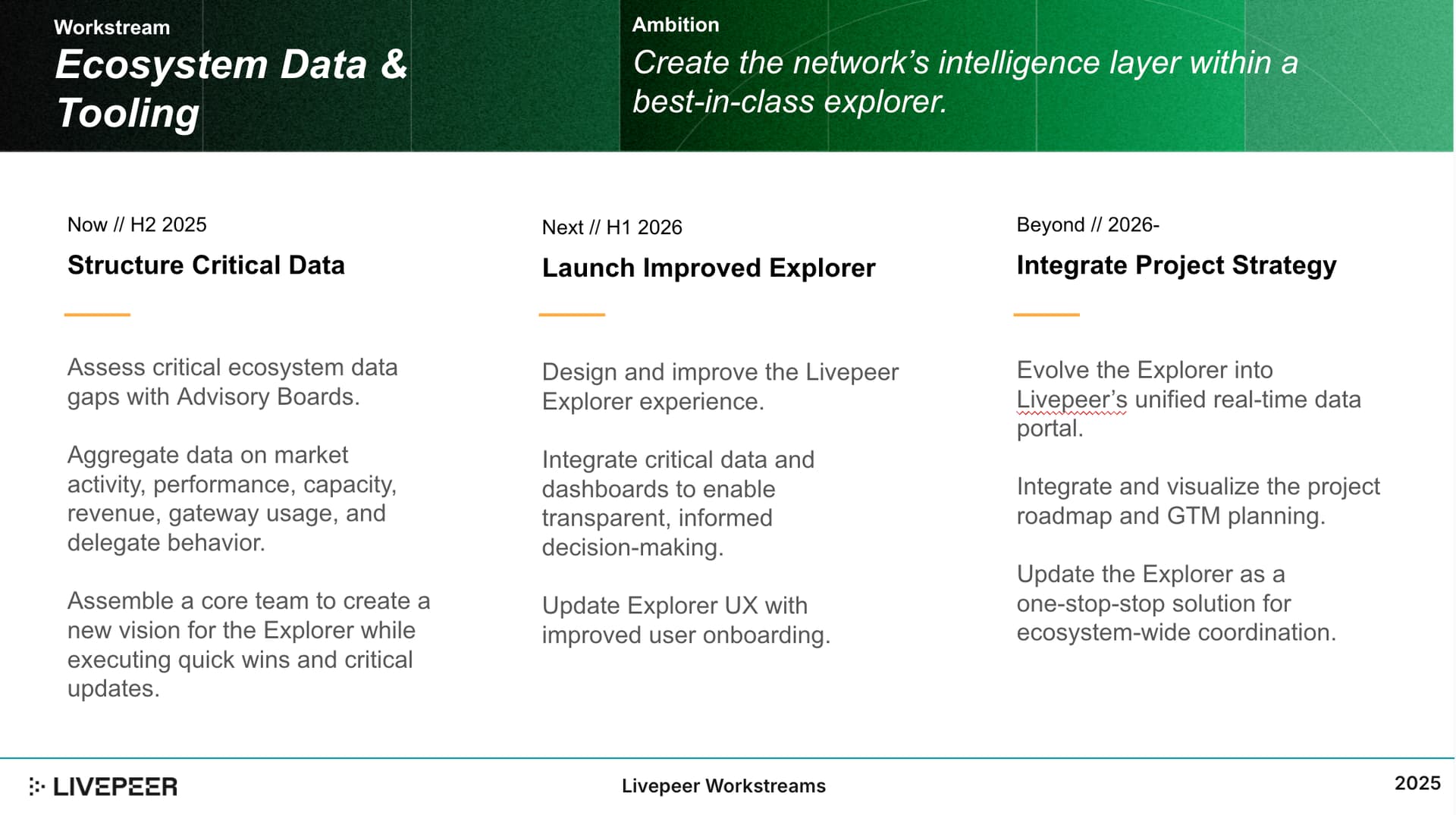Screen dimensions: 1456x815
Task: Click paragraph 'Assemble a core team'
Action: pyautogui.click(x=248, y=644)
